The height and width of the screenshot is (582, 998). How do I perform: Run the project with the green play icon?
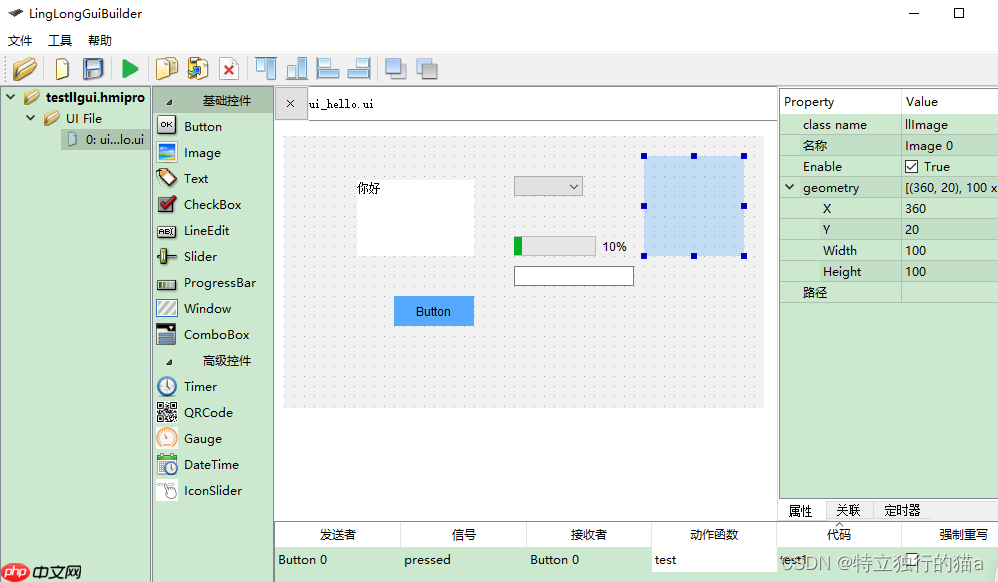coord(131,68)
